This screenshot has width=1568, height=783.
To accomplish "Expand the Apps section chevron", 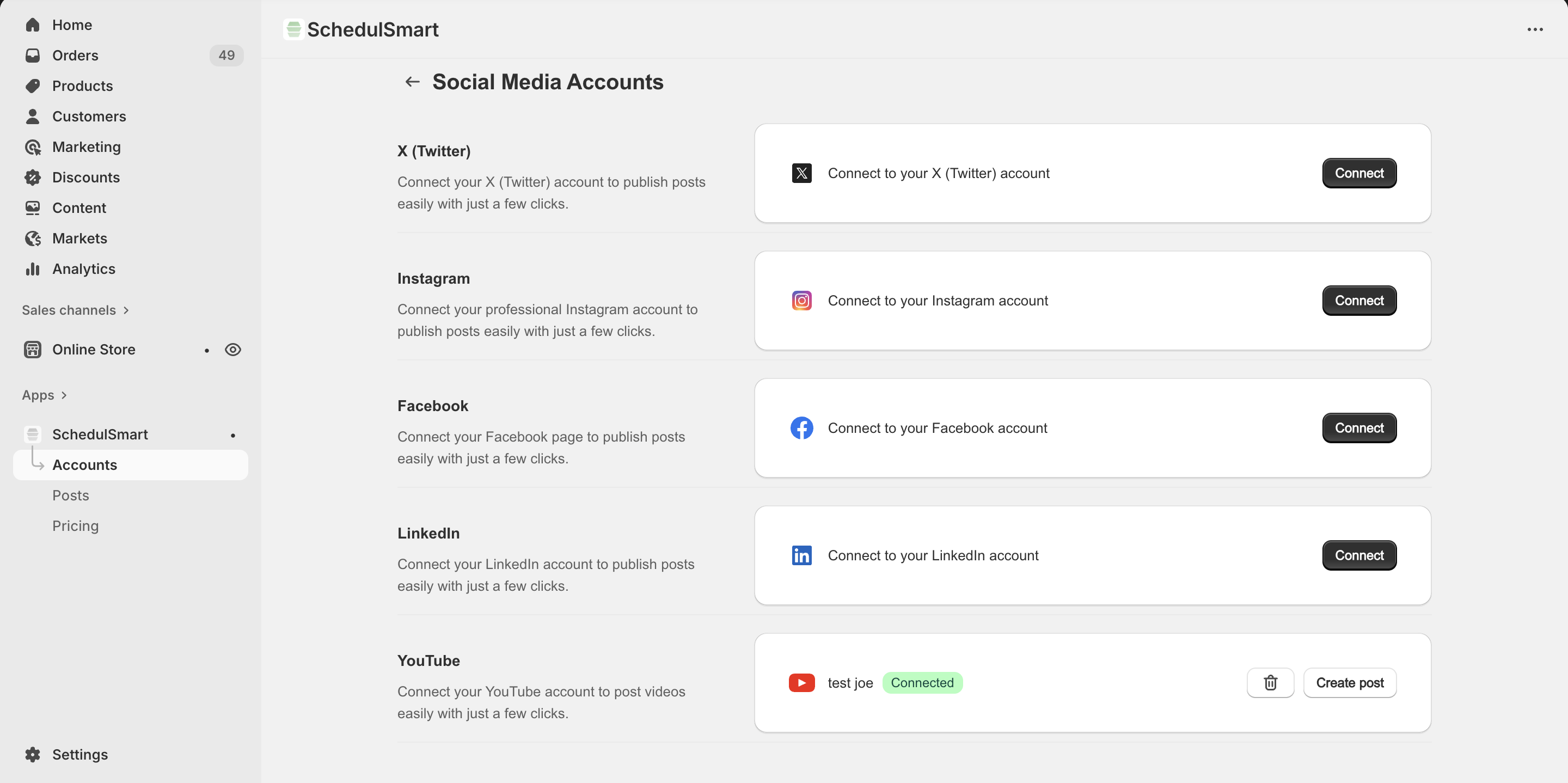I will [x=64, y=395].
